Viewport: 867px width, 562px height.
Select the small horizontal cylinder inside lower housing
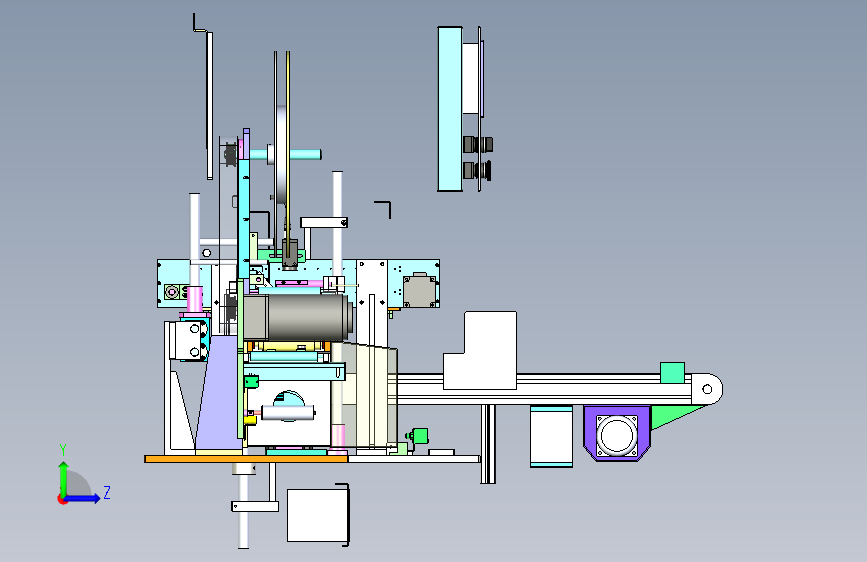pyautogui.click(x=288, y=413)
